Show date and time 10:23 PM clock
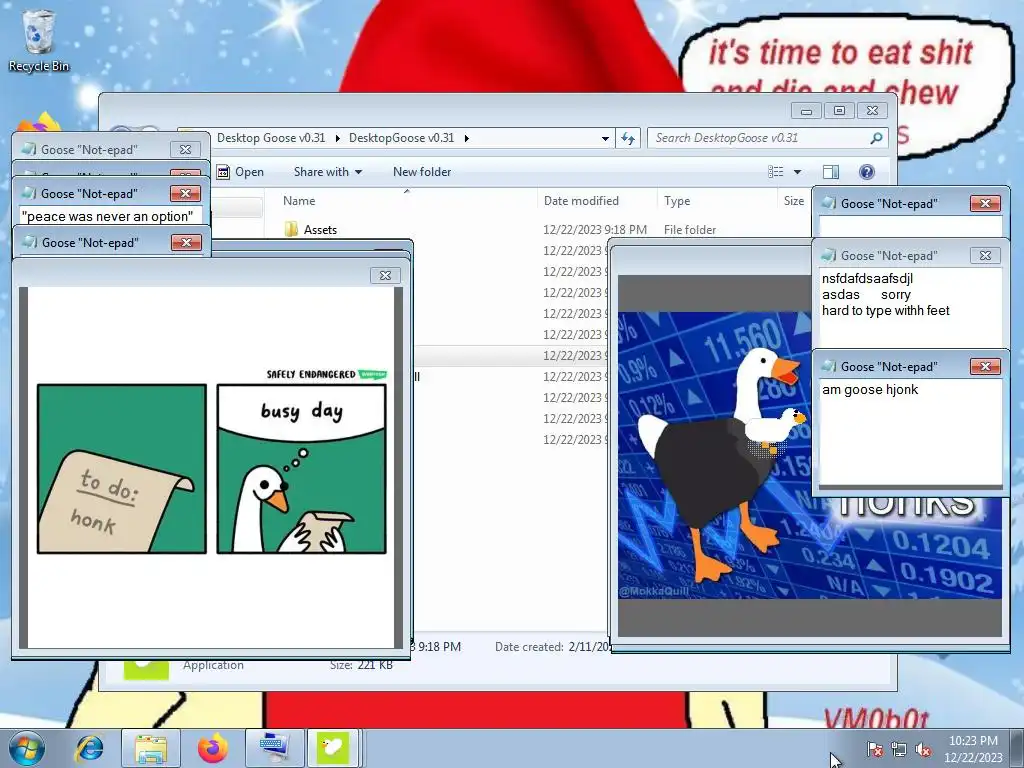The height and width of the screenshot is (768, 1024). pos(972,748)
